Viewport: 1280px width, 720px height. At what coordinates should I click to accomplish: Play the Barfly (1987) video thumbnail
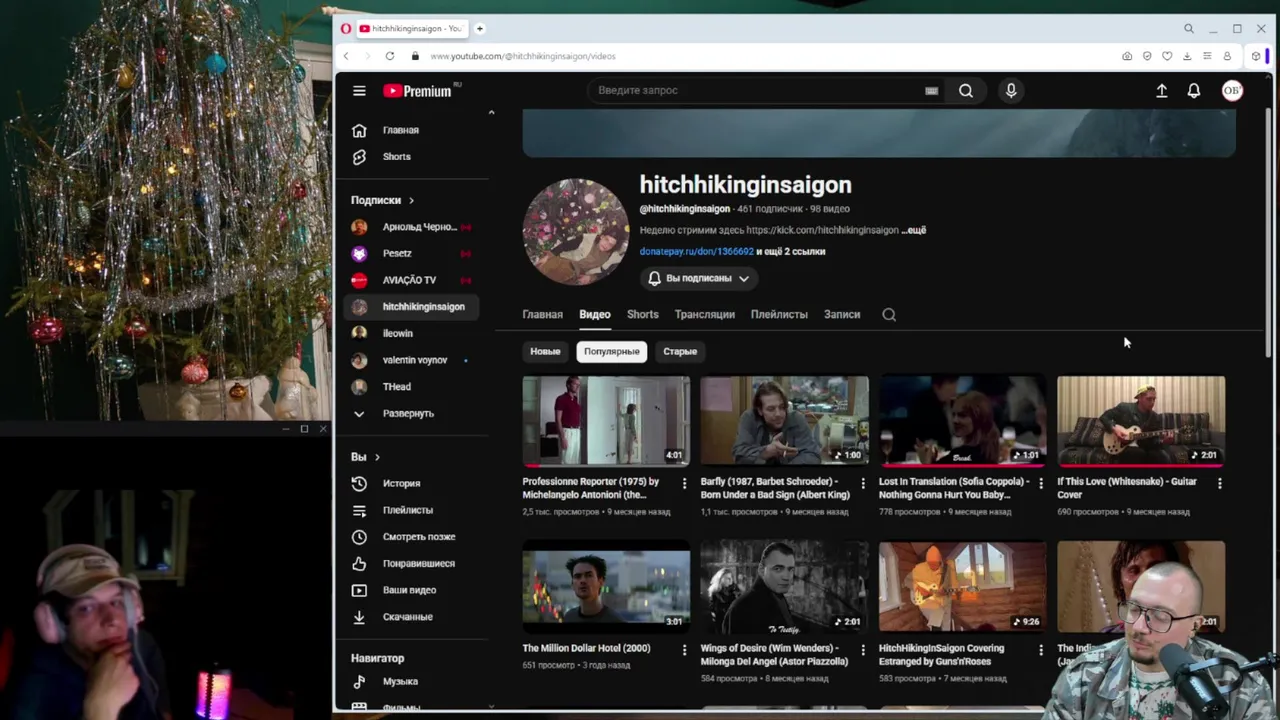click(x=785, y=421)
